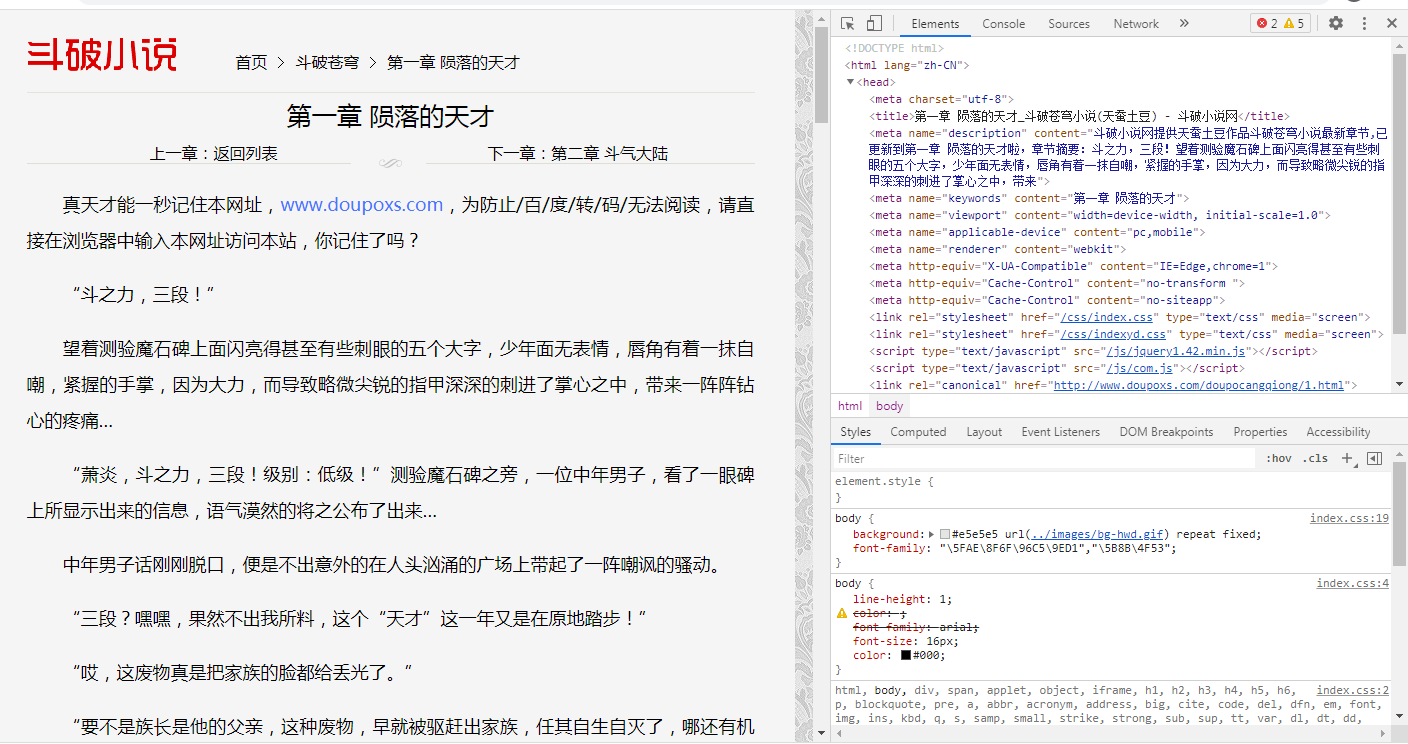Open the index.css:4 source link
The width and height of the screenshot is (1408, 744).
pos(1352,584)
